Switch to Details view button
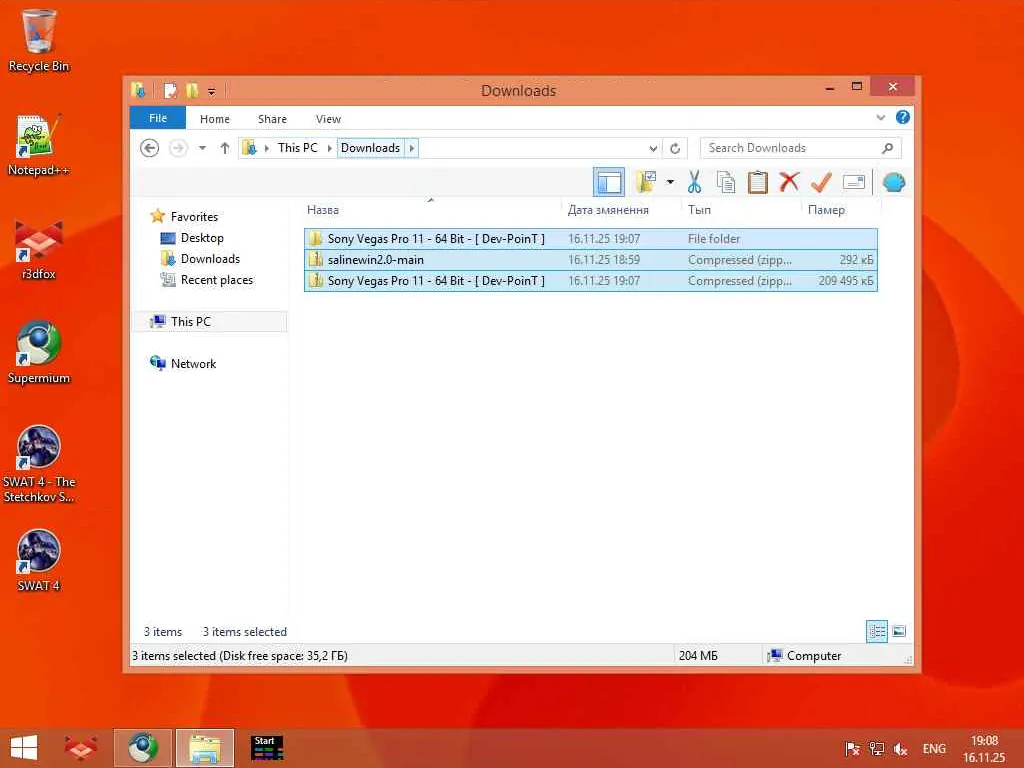This screenshot has width=1024, height=768. pyautogui.click(x=877, y=631)
